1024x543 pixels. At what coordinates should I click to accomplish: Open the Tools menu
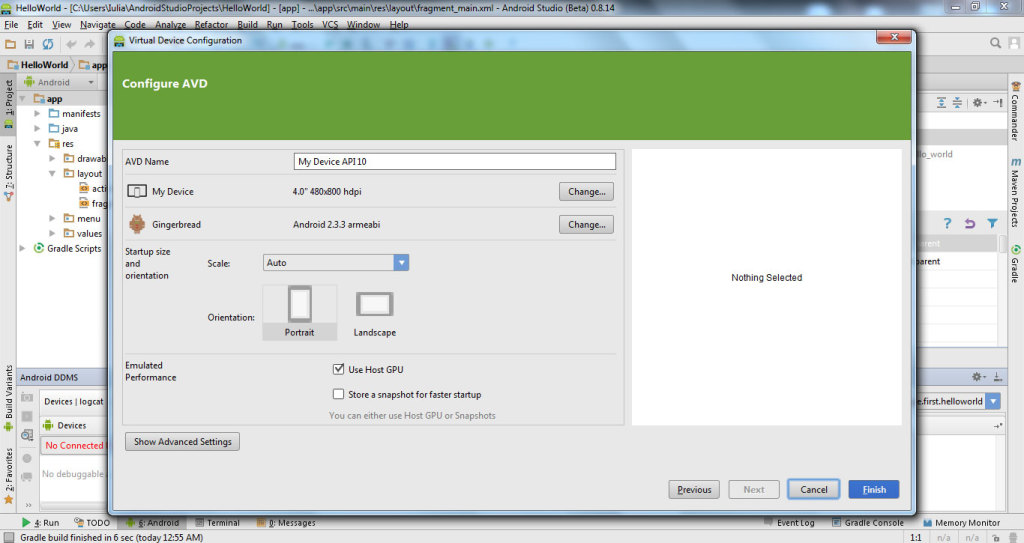pos(302,25)
